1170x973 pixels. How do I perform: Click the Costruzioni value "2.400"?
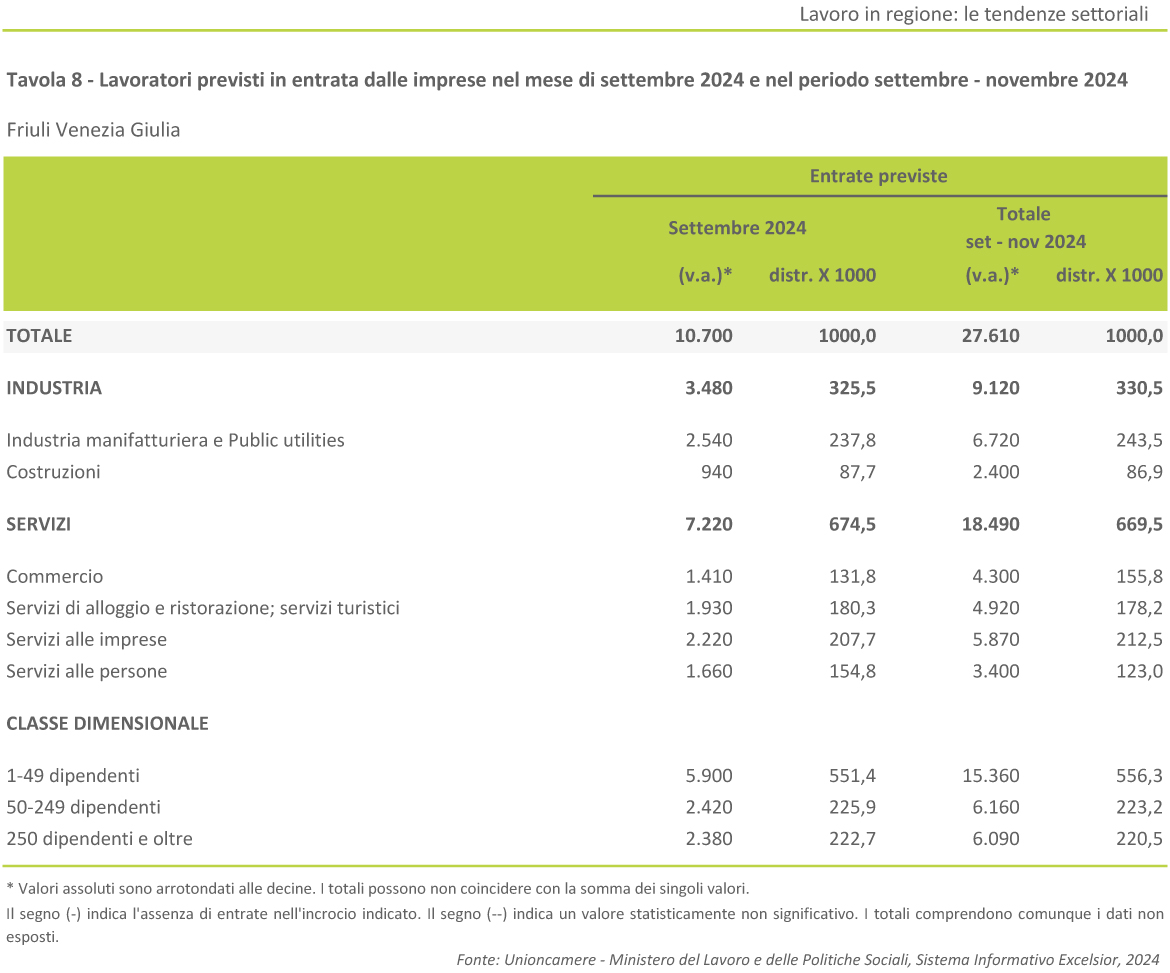995,472
